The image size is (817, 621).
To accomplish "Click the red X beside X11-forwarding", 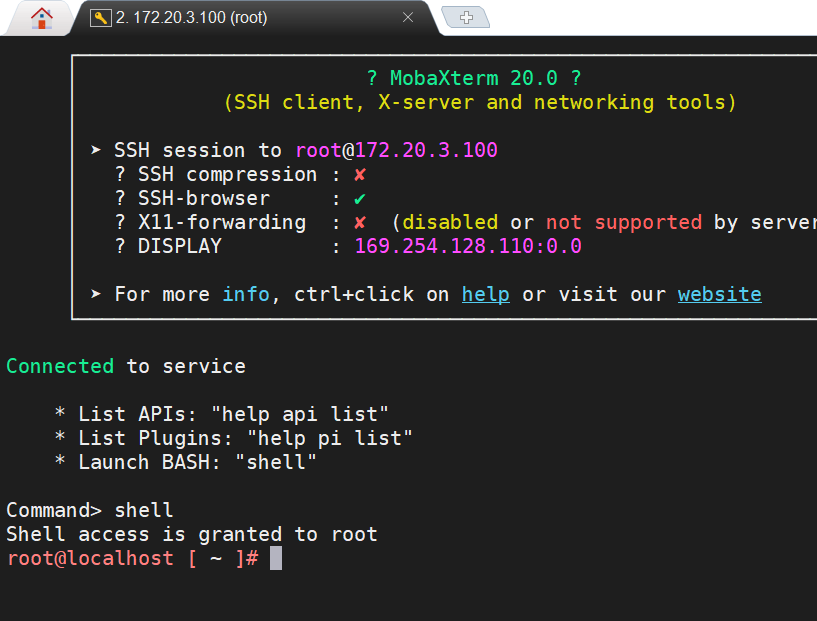I will point(360,223).
